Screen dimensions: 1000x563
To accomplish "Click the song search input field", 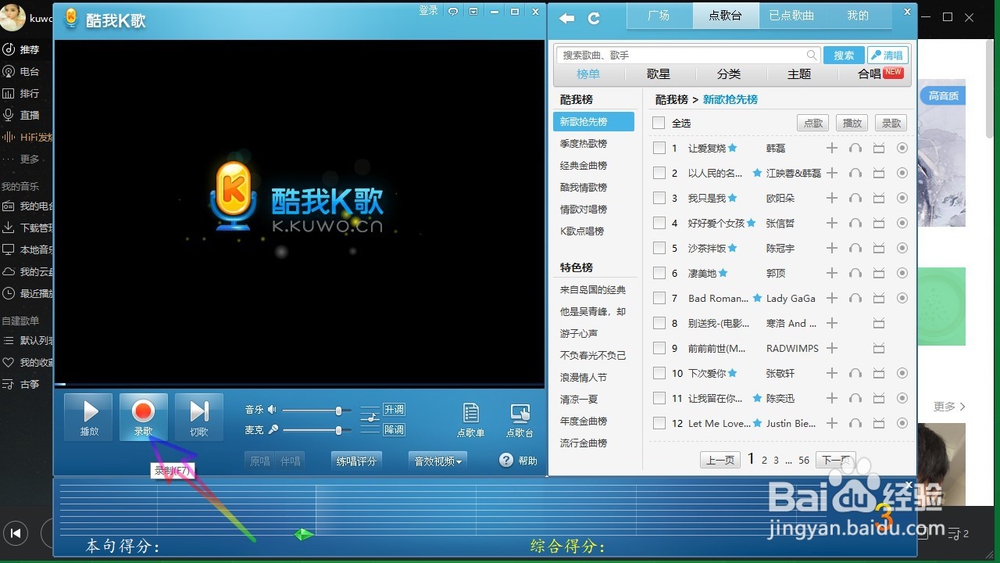I will [688, 55].
